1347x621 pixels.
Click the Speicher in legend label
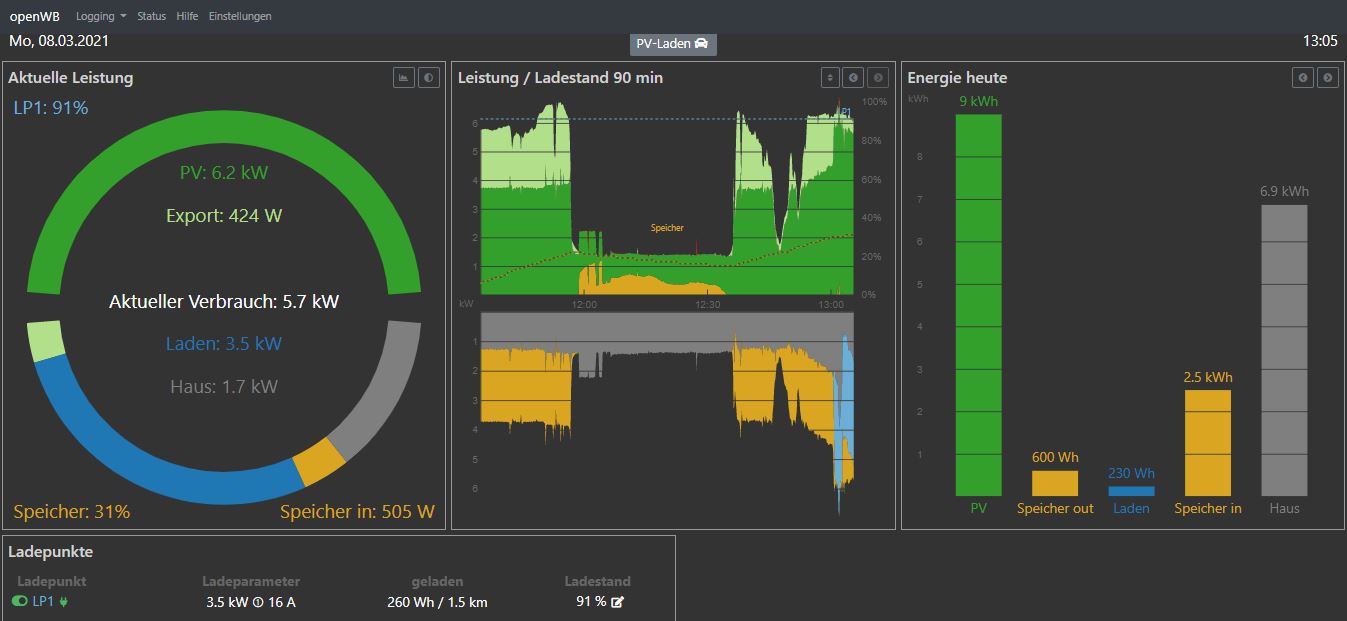coord(1208,509)
